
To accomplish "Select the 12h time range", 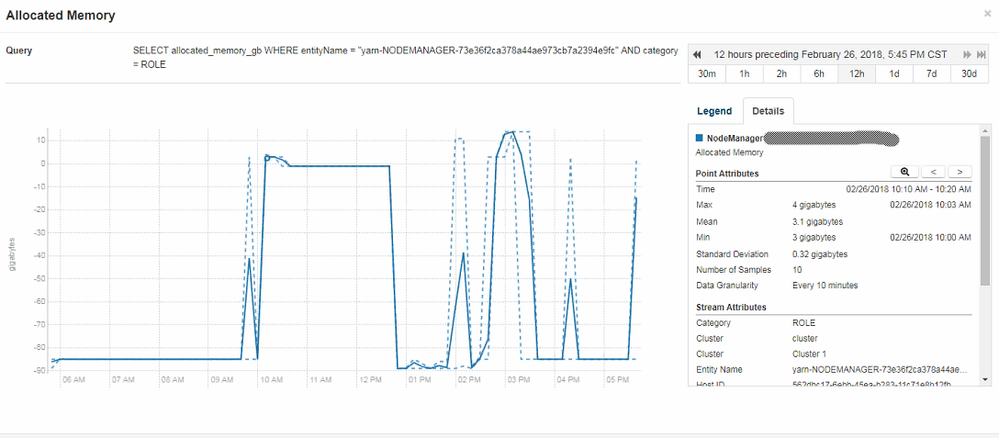I will click(x=856, y=74).
